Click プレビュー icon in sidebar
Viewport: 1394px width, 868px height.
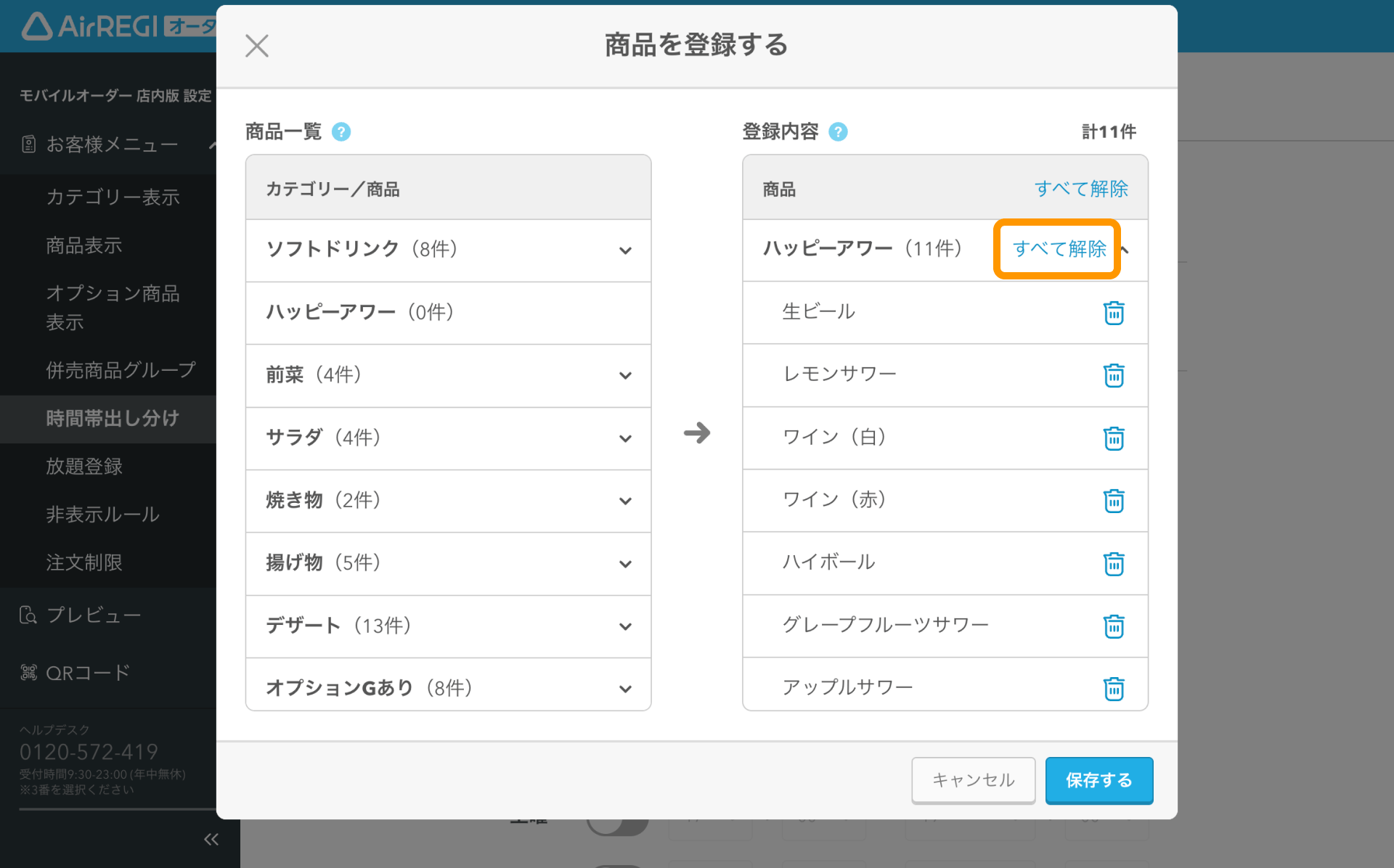pos(28,615)
